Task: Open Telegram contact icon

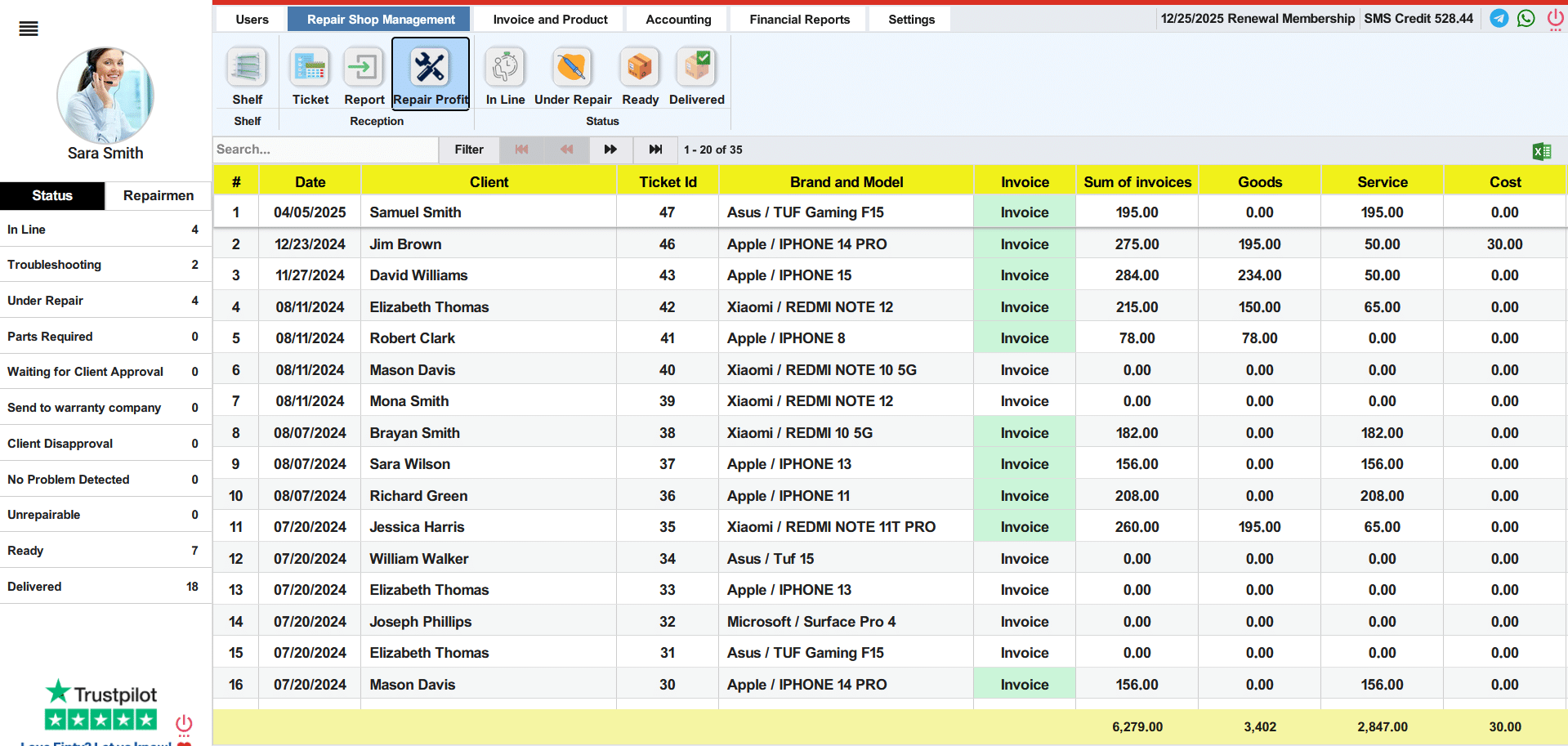Action: [1499, 18]
